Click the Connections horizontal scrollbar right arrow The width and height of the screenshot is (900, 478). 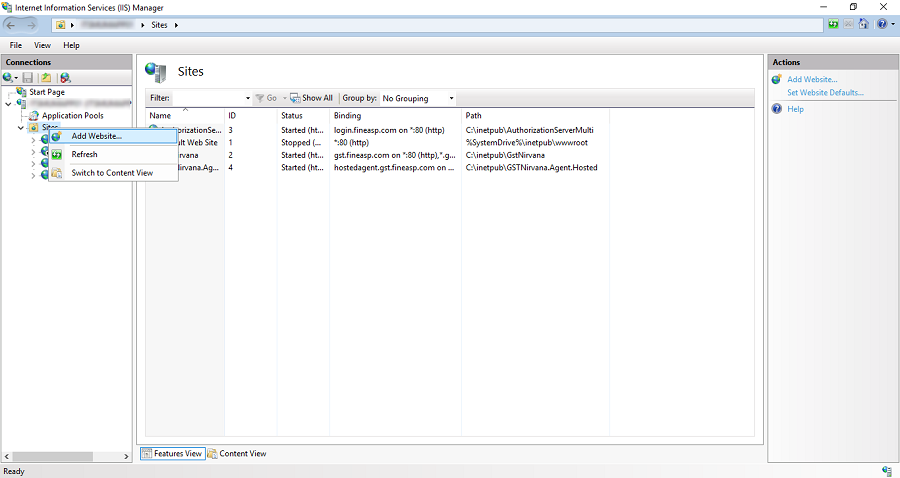point(126,457)
